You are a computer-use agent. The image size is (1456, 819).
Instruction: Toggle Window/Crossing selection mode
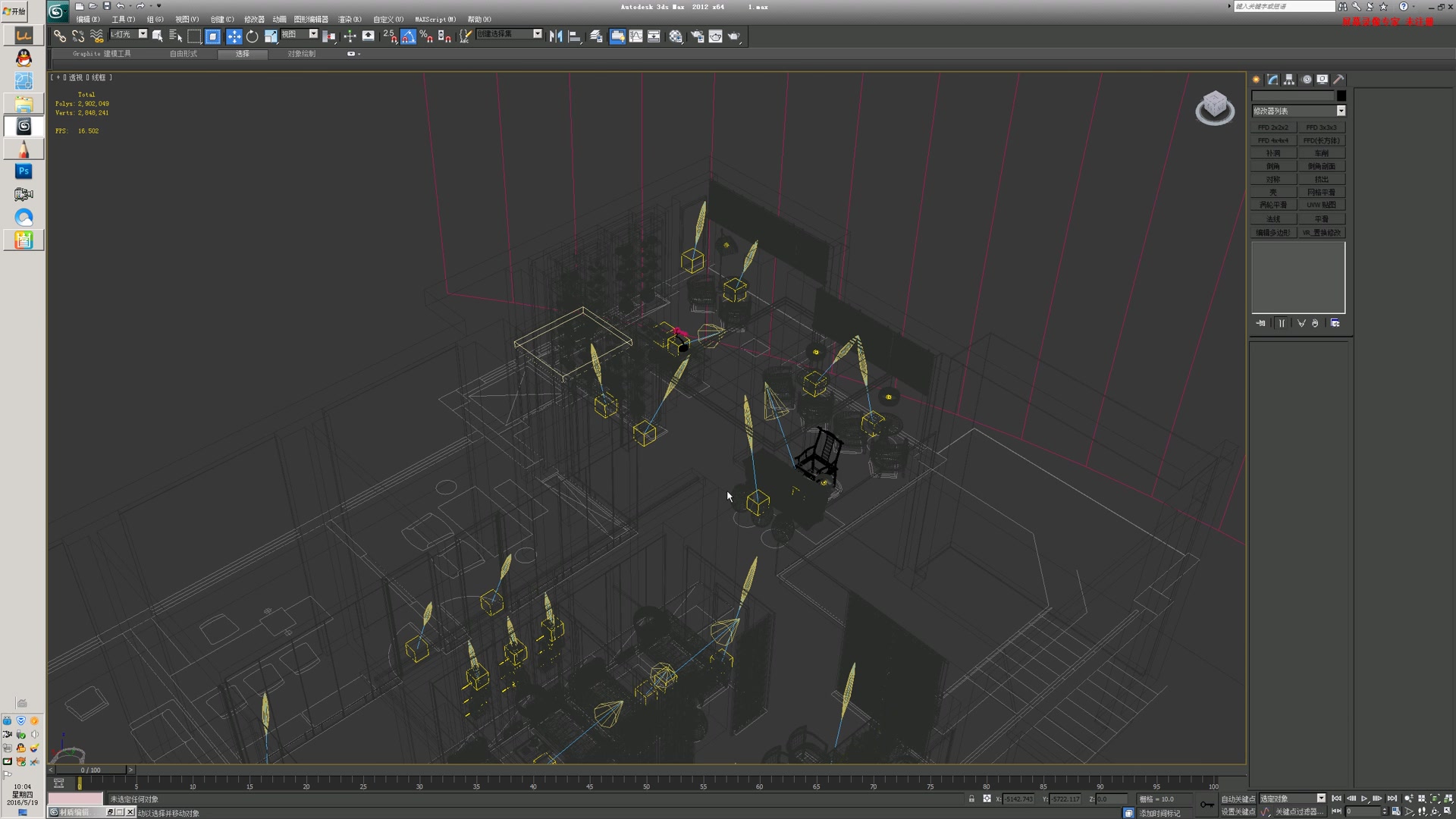point(213,36)
